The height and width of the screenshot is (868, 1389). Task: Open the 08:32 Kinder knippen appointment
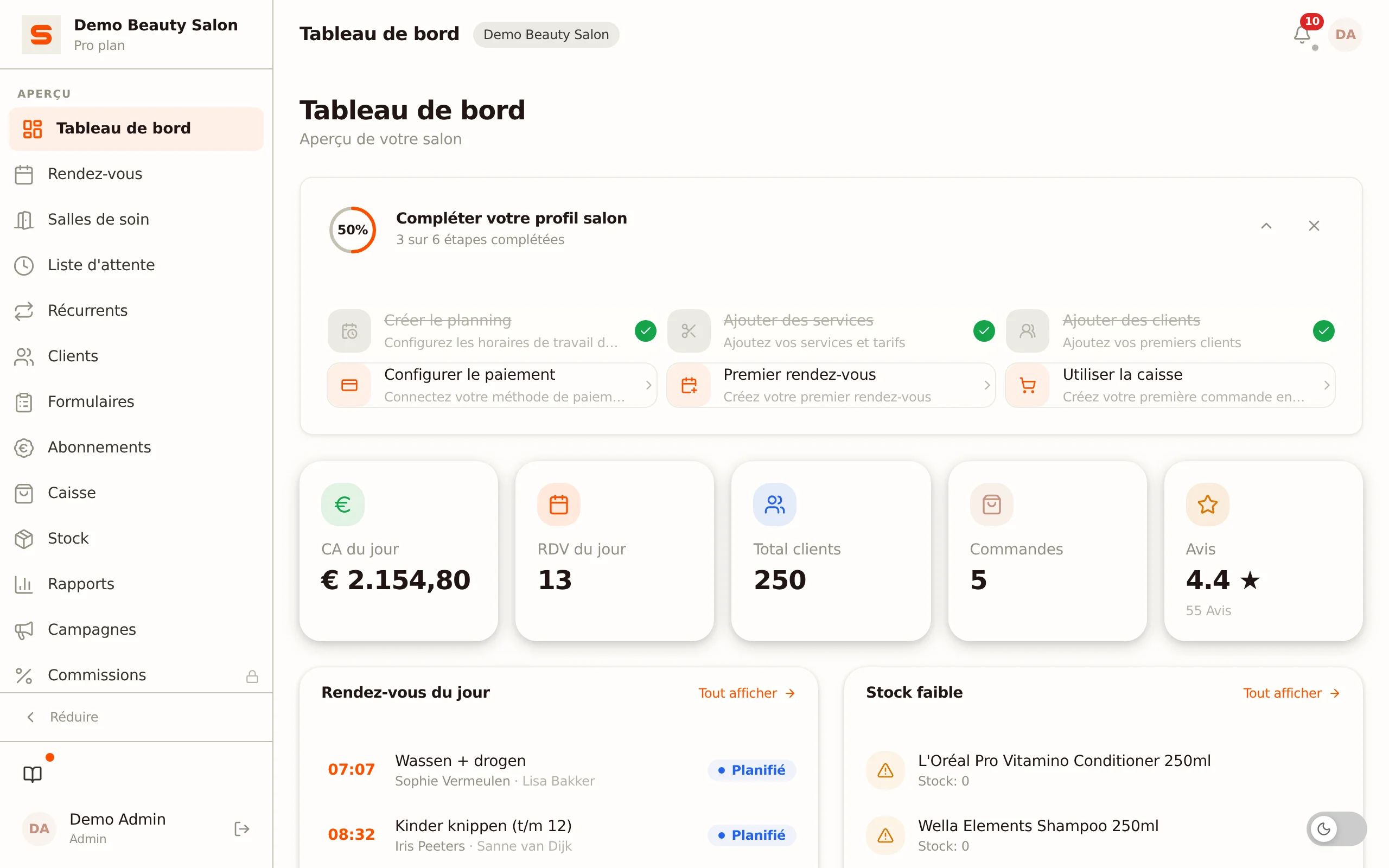tap(558, 835)
